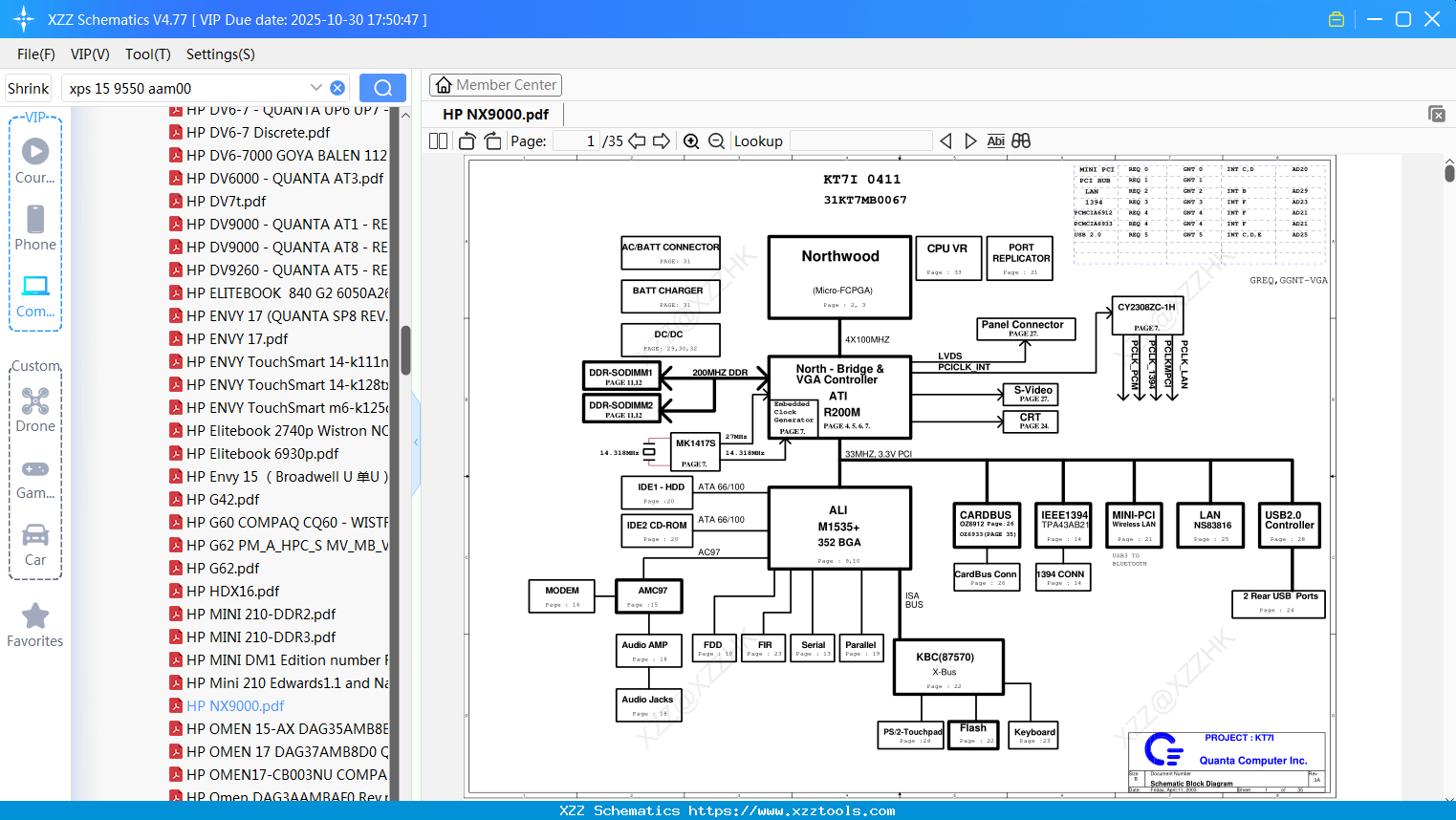Click the KBC(87570) block in diagram
Viewport: 1456px width, 820px height.
coord(947,666)
